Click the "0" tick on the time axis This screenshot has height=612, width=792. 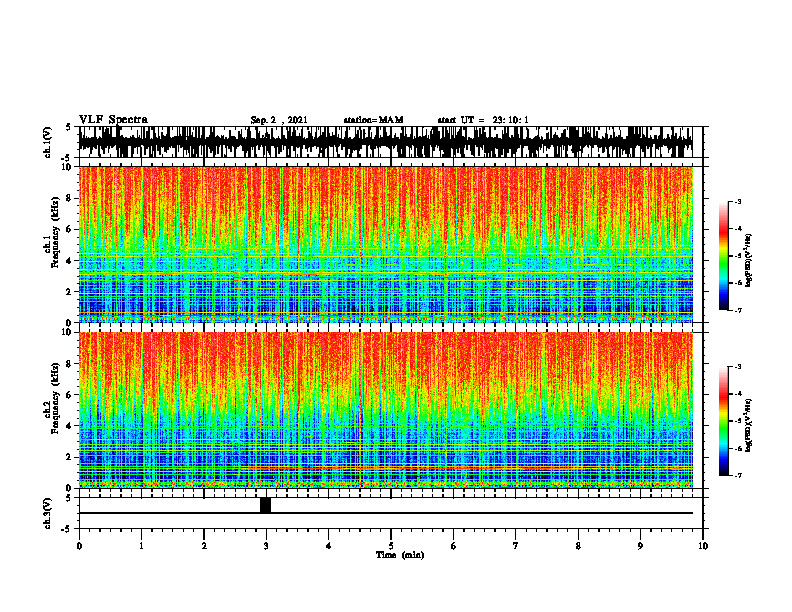(79, 546)
